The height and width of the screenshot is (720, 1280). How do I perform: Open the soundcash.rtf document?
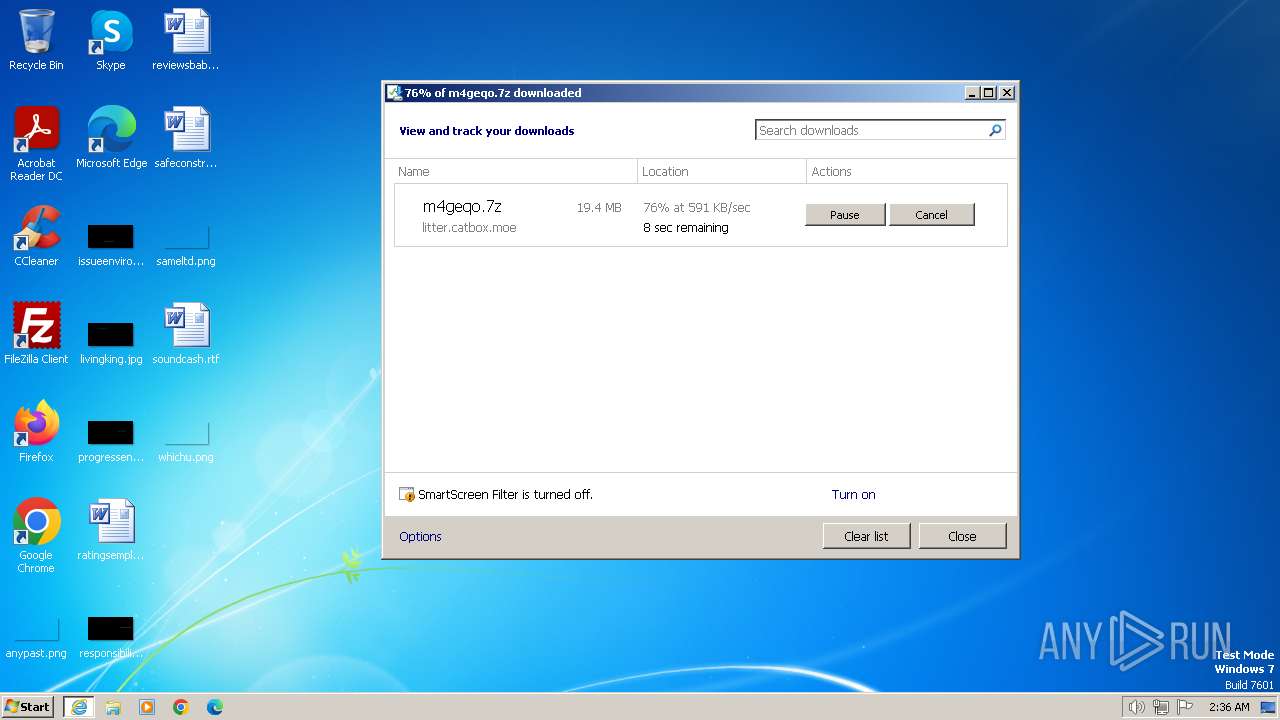pyautogui.click(x=186, y=334)
